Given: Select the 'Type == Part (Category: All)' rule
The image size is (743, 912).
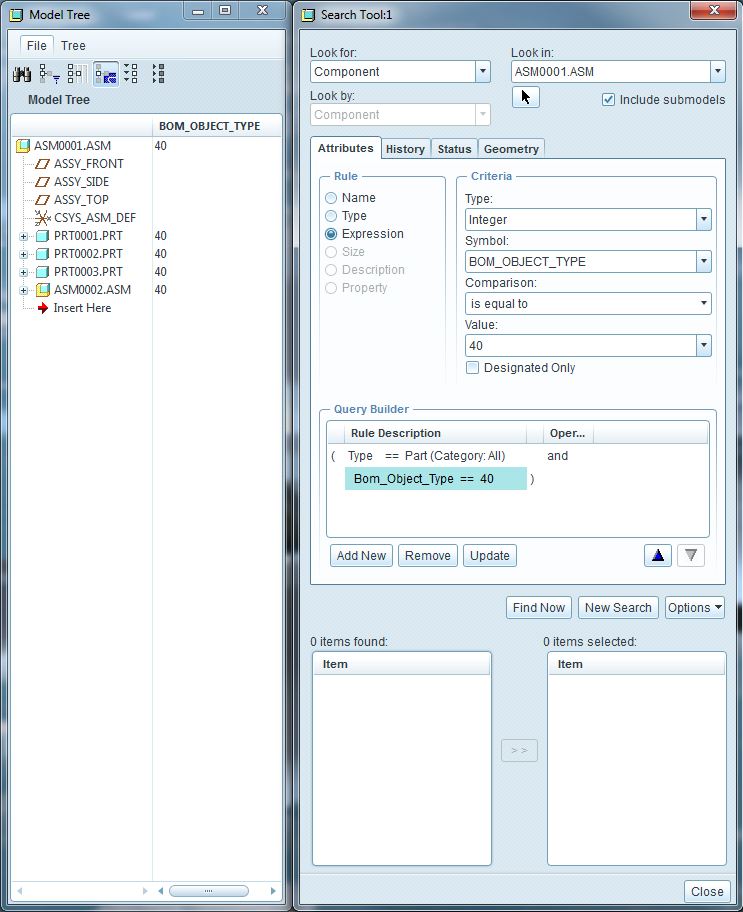Looking at the screenshot, I should [x=426, y=456].
